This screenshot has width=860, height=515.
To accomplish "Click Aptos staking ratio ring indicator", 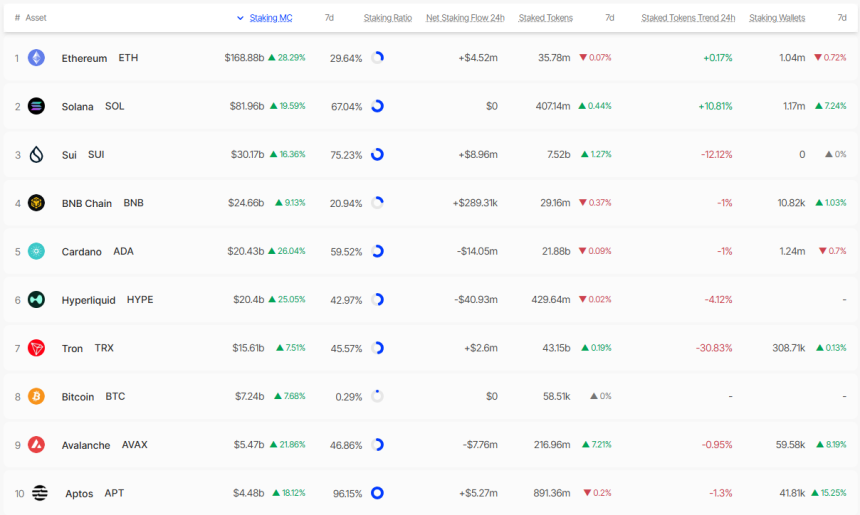I will (x=377, y=493).
